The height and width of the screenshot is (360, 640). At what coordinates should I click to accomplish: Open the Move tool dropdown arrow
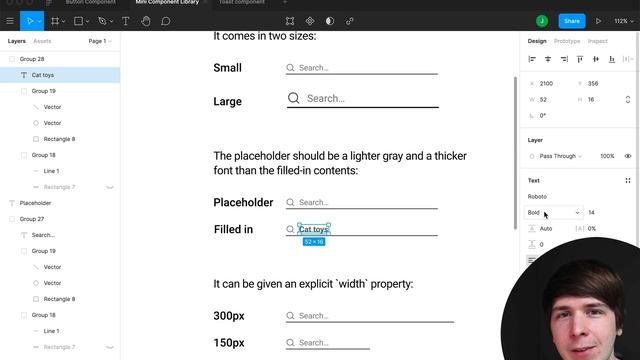[x=40, y=21]
